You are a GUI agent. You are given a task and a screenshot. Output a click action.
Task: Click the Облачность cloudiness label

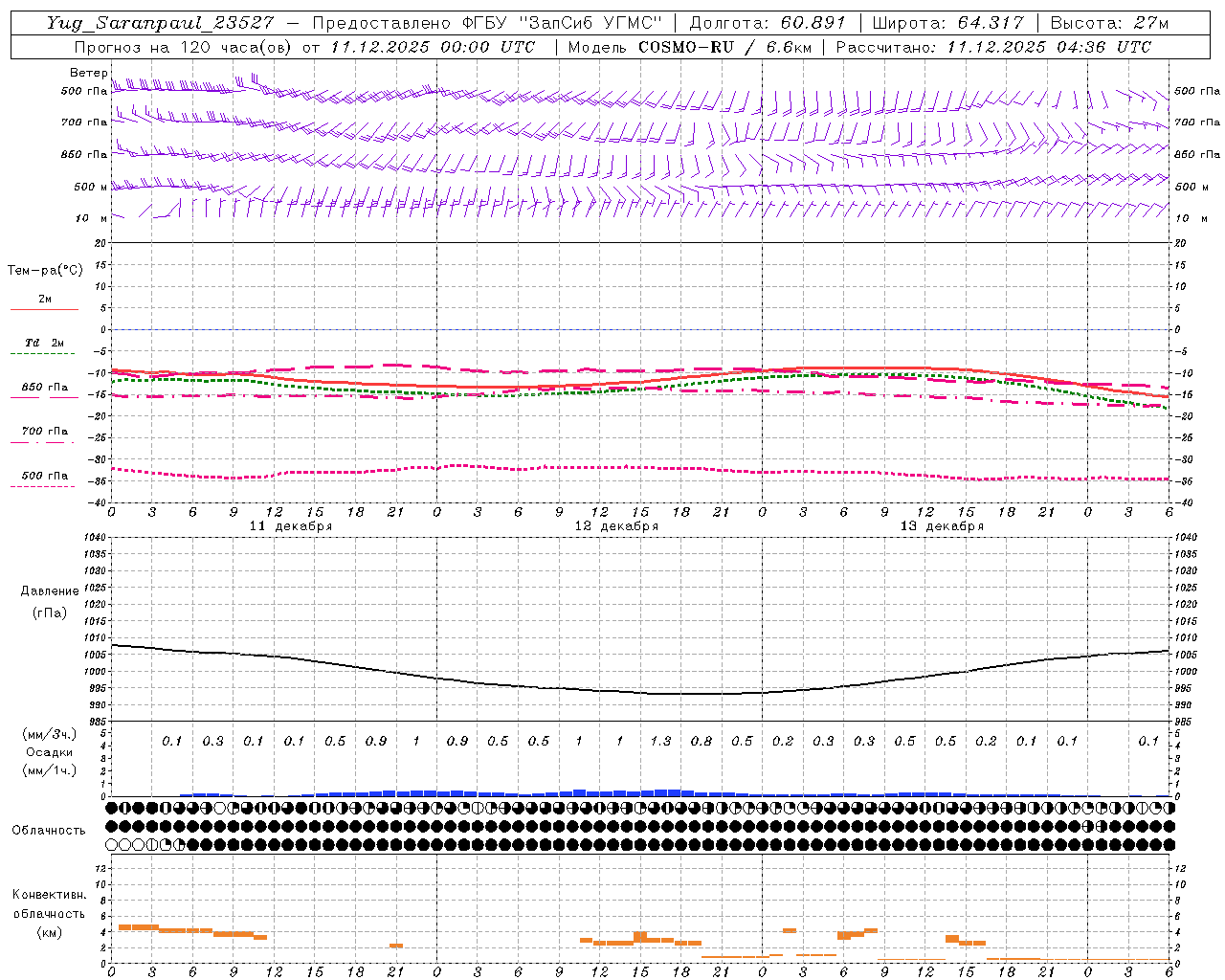point(49,830)
